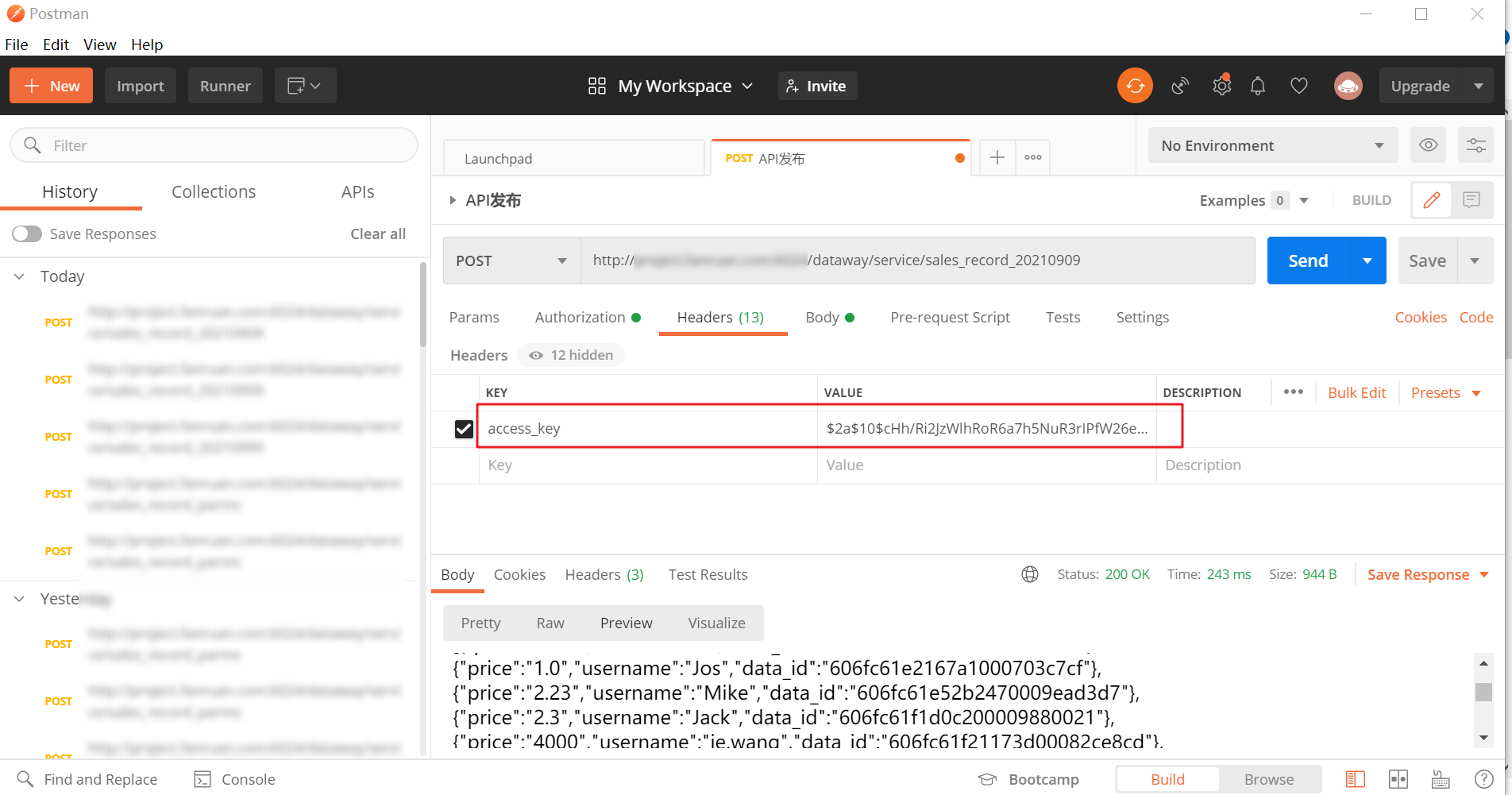
Task: Open the comments icon
Action: [x=1471, y=200]
